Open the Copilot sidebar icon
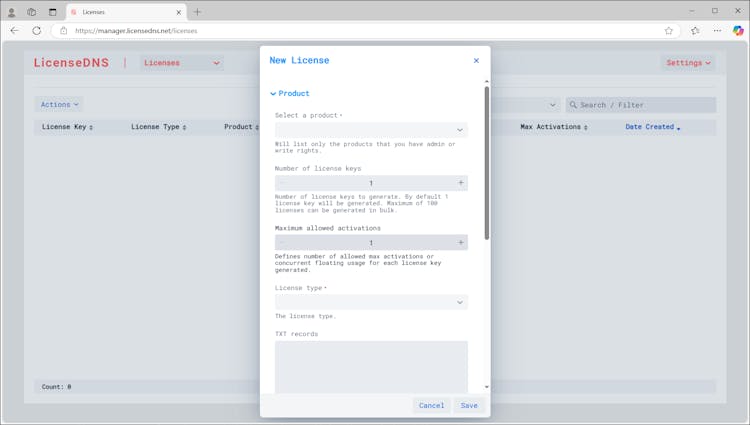750x425 pixels. click(x=738, y=31)
